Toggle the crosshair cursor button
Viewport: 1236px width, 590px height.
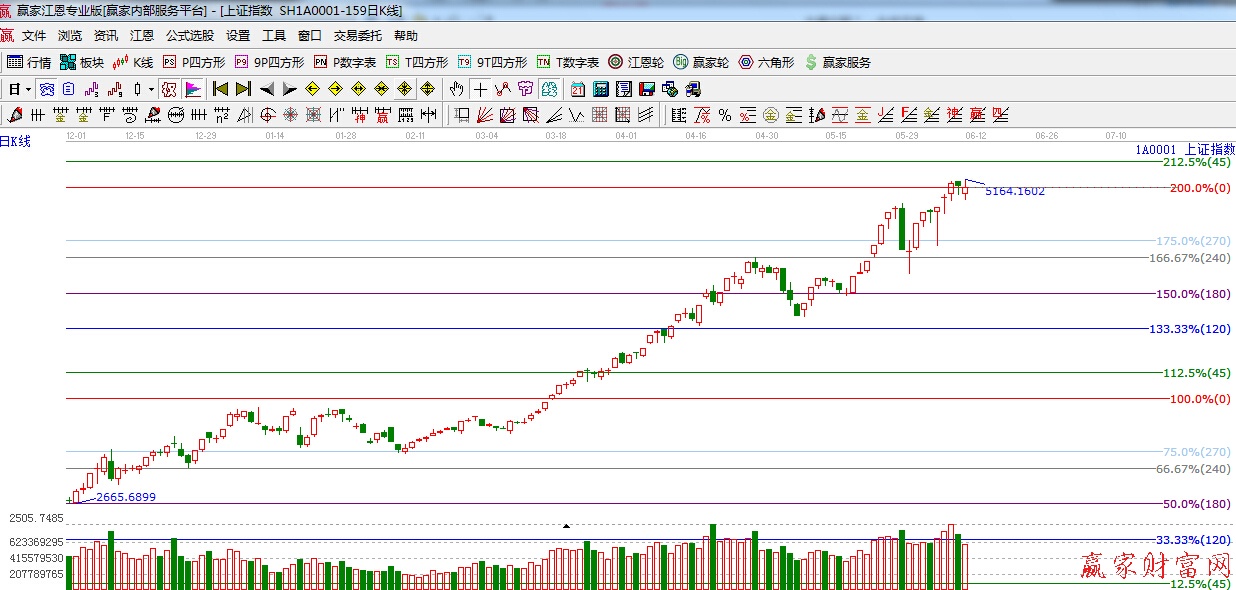[481, 89]
